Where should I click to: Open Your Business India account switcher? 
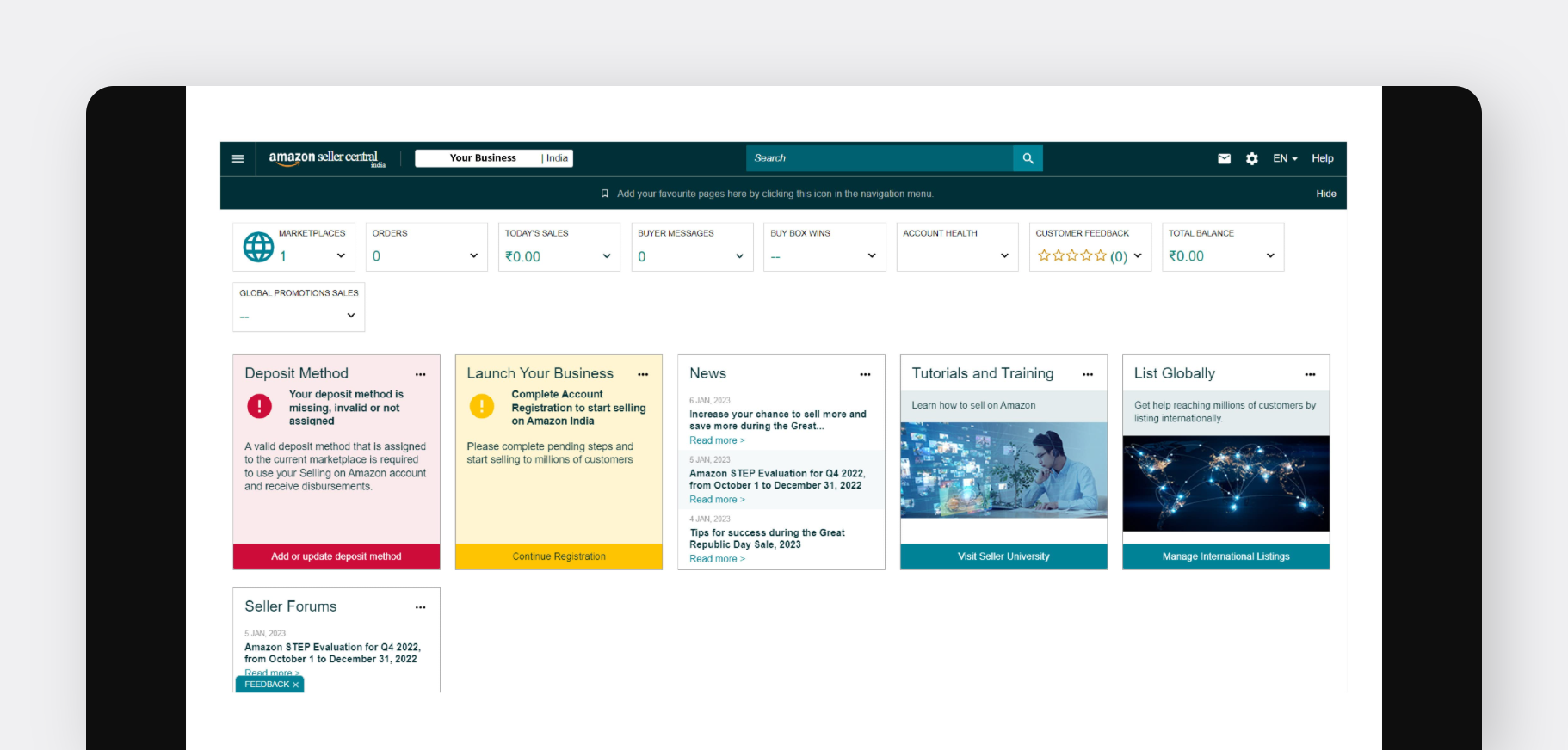point(494,158)
